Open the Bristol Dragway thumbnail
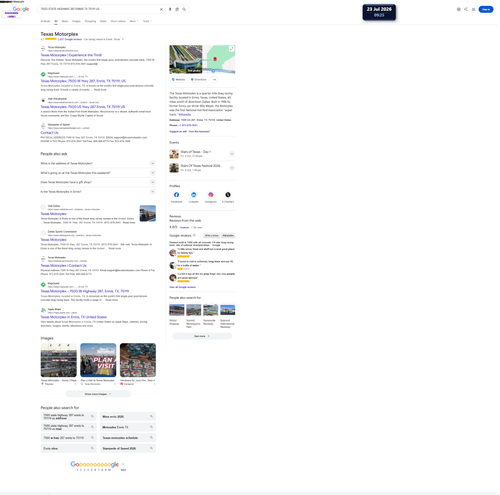This screenshot has height=495, width=500. (177, 310)
